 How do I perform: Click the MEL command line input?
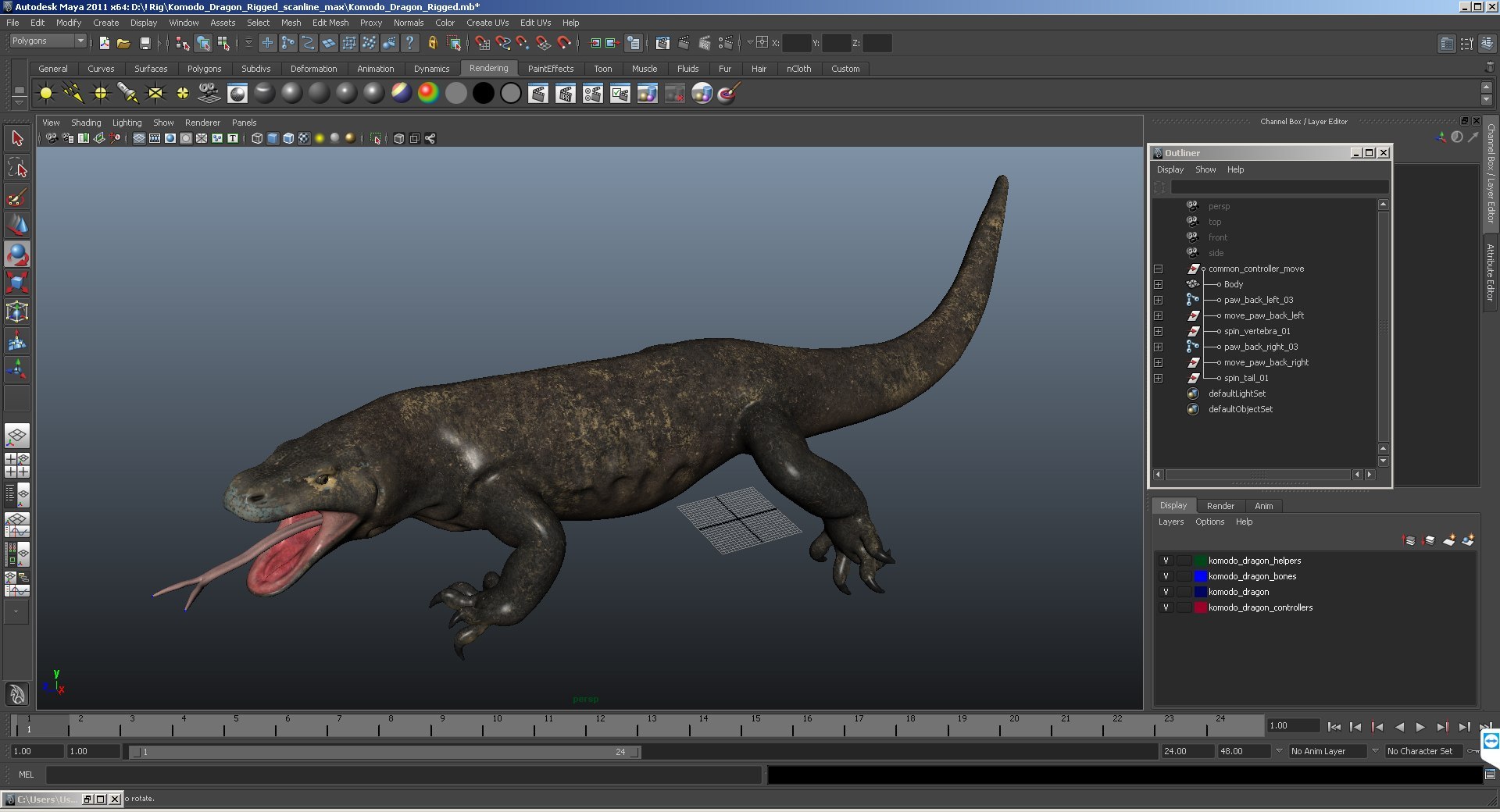click(x=403, y=775)
